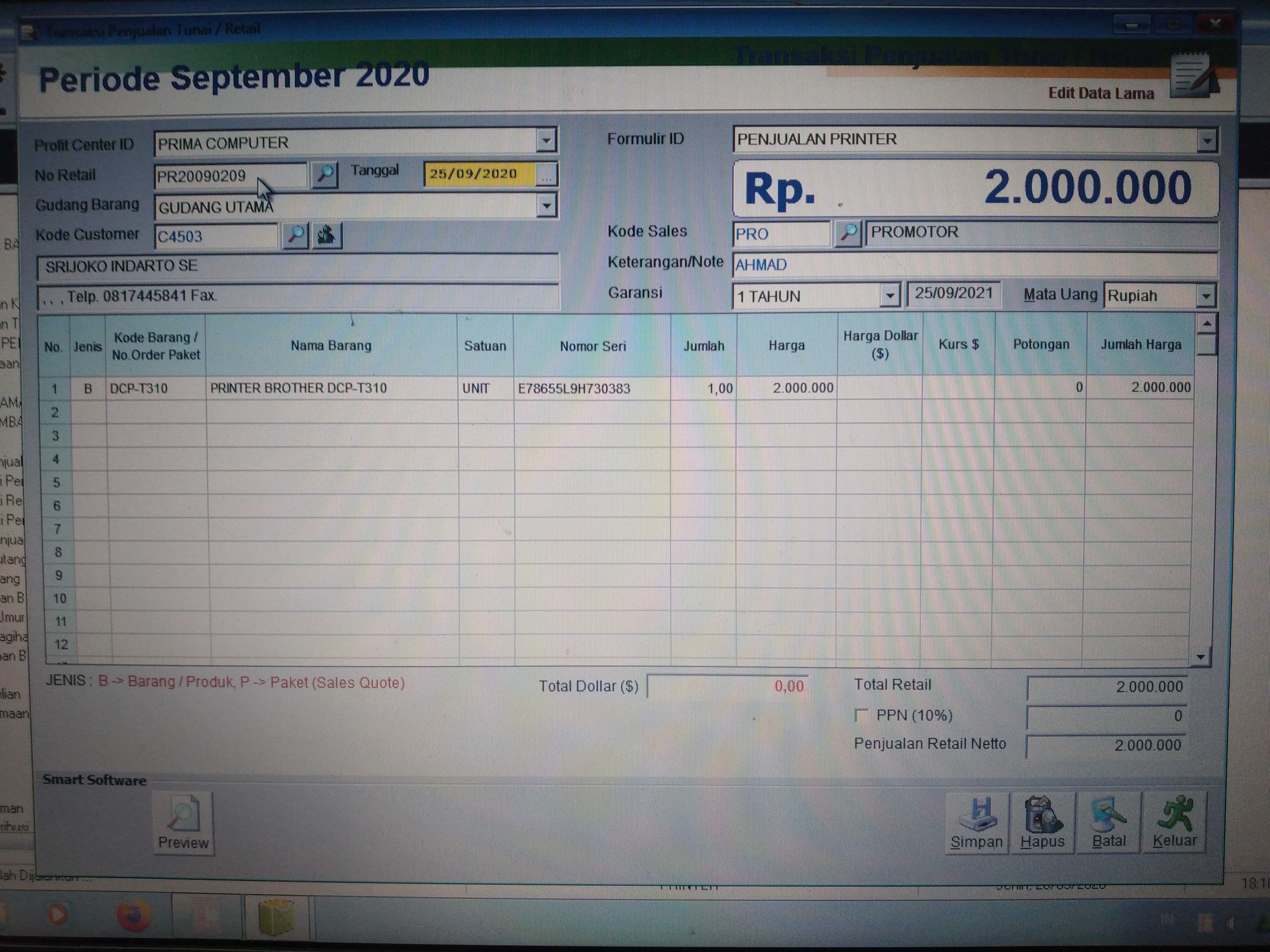Open the Mata Uang Rupiah dropdown
Screen dimensions: 1270x952
(1206, 296)
